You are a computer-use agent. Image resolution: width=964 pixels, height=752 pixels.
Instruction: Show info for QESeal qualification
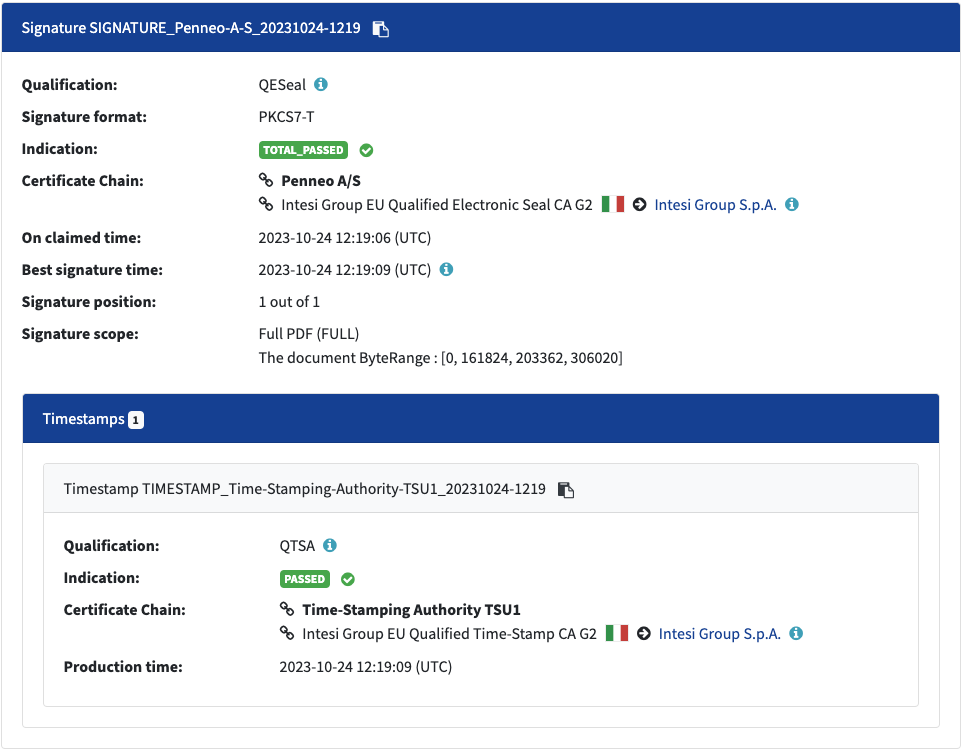tap(321, 84)
